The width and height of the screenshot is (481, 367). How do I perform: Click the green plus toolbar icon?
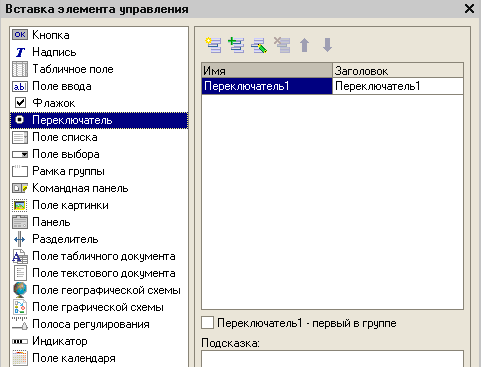[x=236, y=45]
